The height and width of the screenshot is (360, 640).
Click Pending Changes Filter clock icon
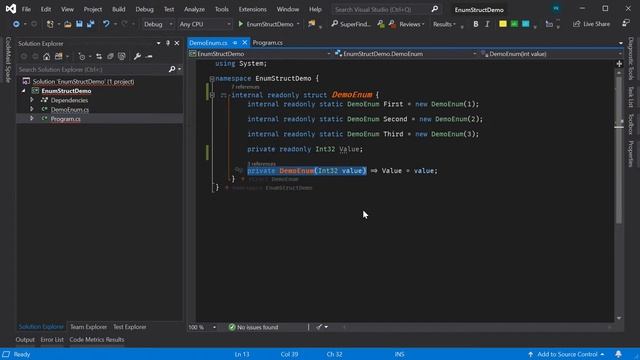click(x=82, y=56)
